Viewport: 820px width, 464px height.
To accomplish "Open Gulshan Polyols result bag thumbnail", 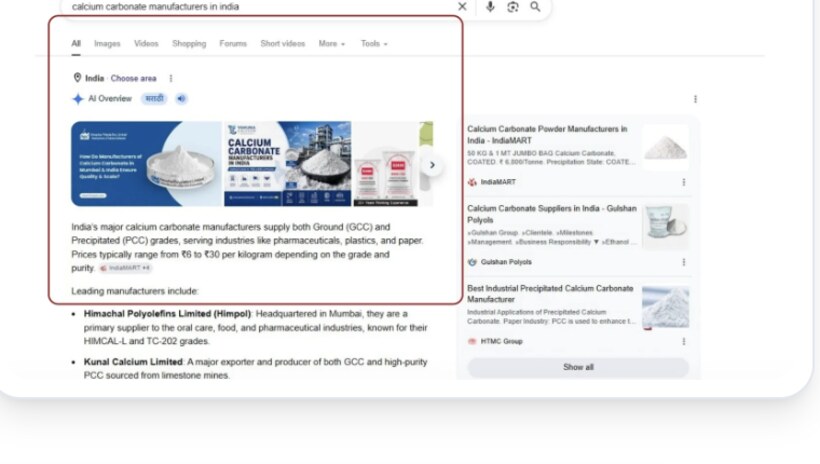I will click(665, 227).
